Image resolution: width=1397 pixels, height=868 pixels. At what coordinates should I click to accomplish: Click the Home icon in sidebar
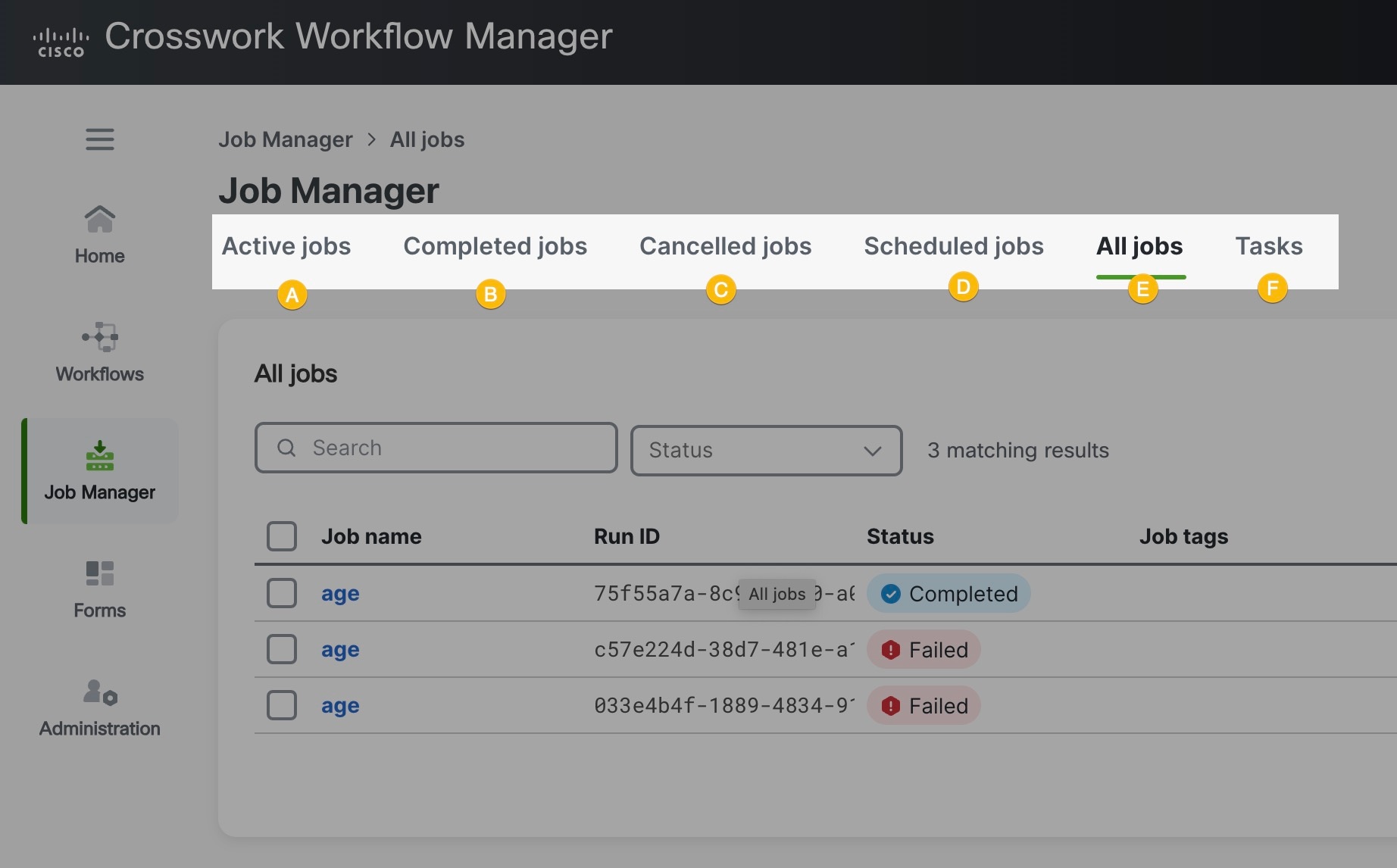99,220
